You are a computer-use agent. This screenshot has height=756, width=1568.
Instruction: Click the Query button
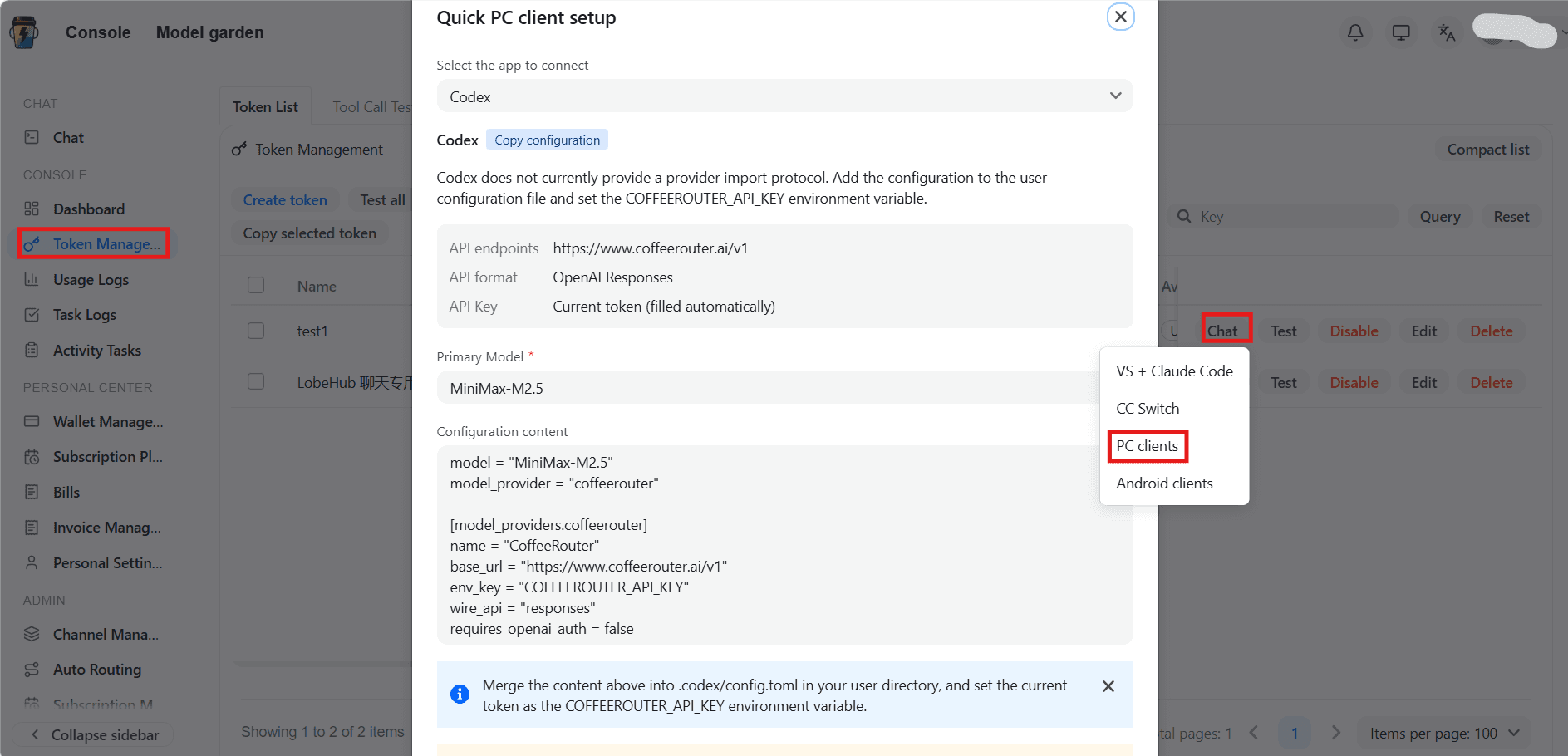tap(1439, 216)
